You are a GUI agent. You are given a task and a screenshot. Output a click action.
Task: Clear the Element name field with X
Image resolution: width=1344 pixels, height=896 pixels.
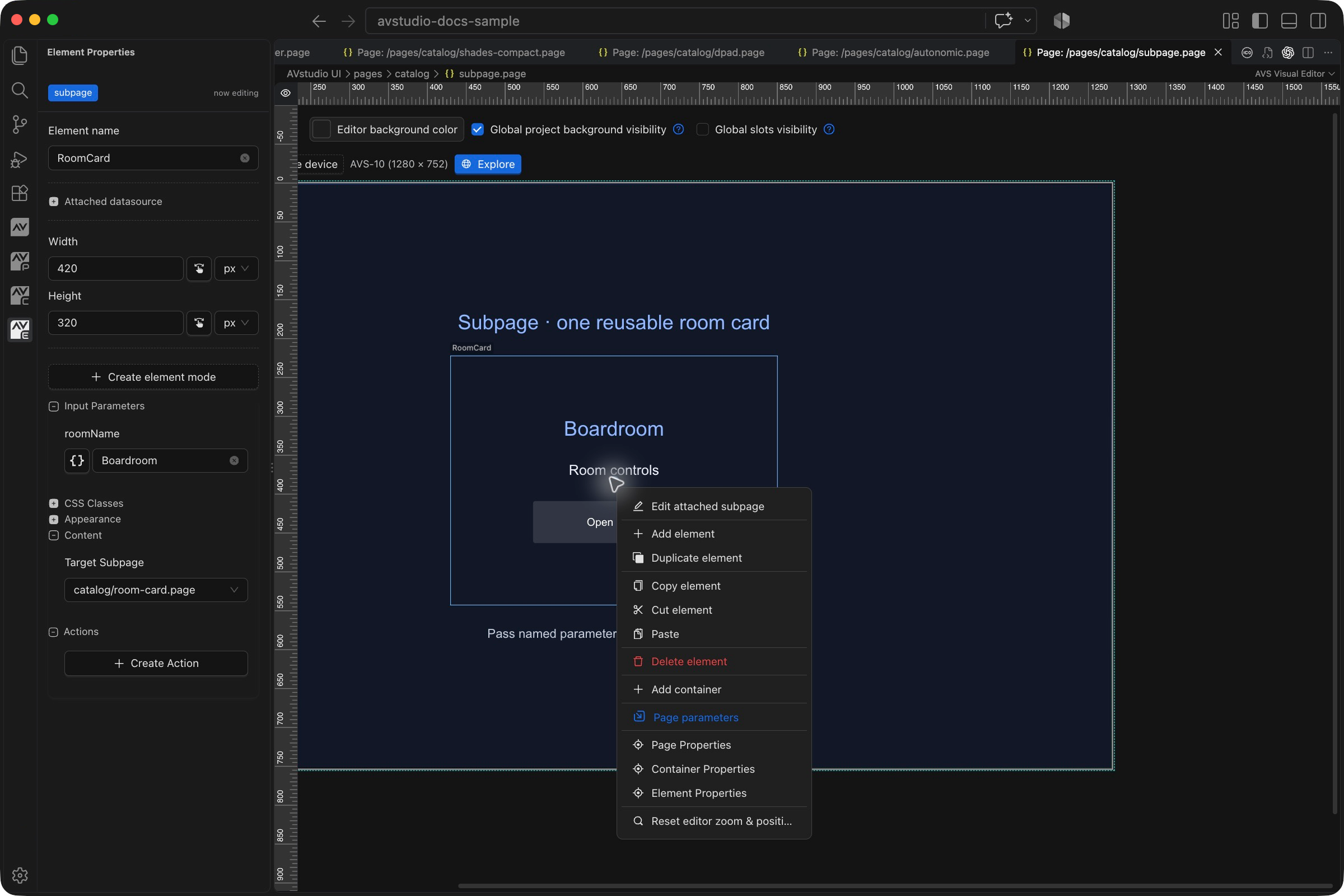coord(245,158)
